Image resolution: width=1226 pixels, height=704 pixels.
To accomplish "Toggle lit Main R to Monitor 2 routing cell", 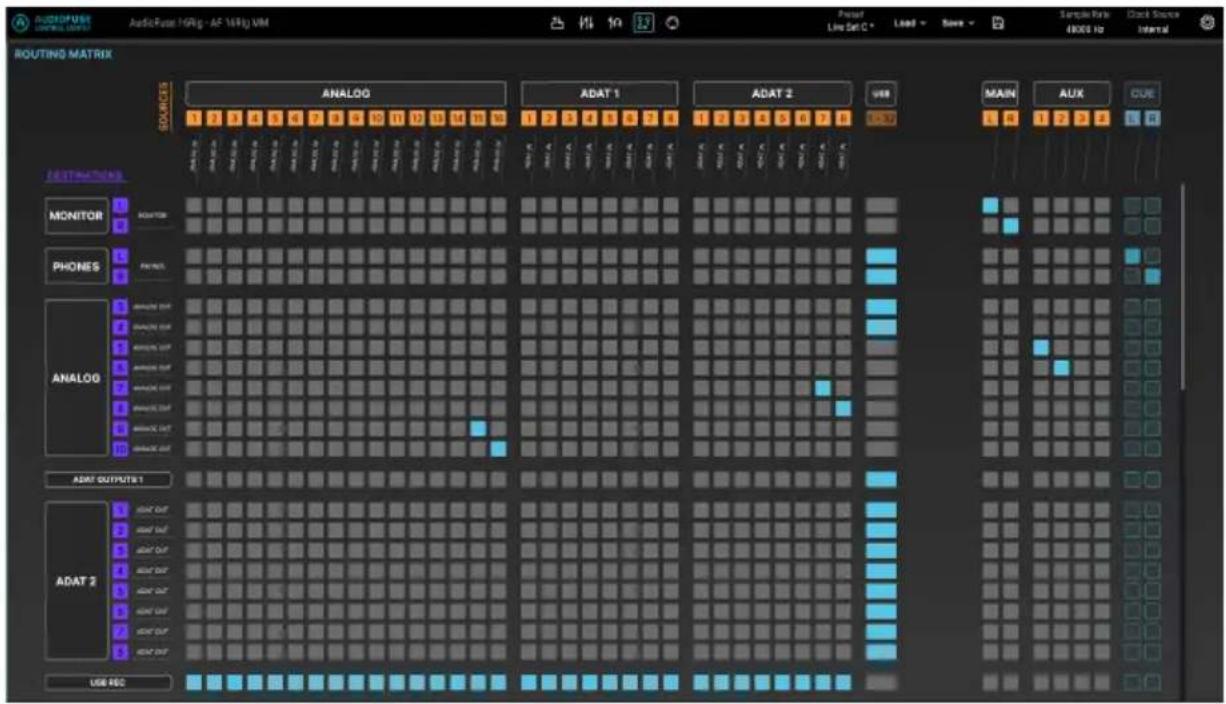I will 1010,225.
